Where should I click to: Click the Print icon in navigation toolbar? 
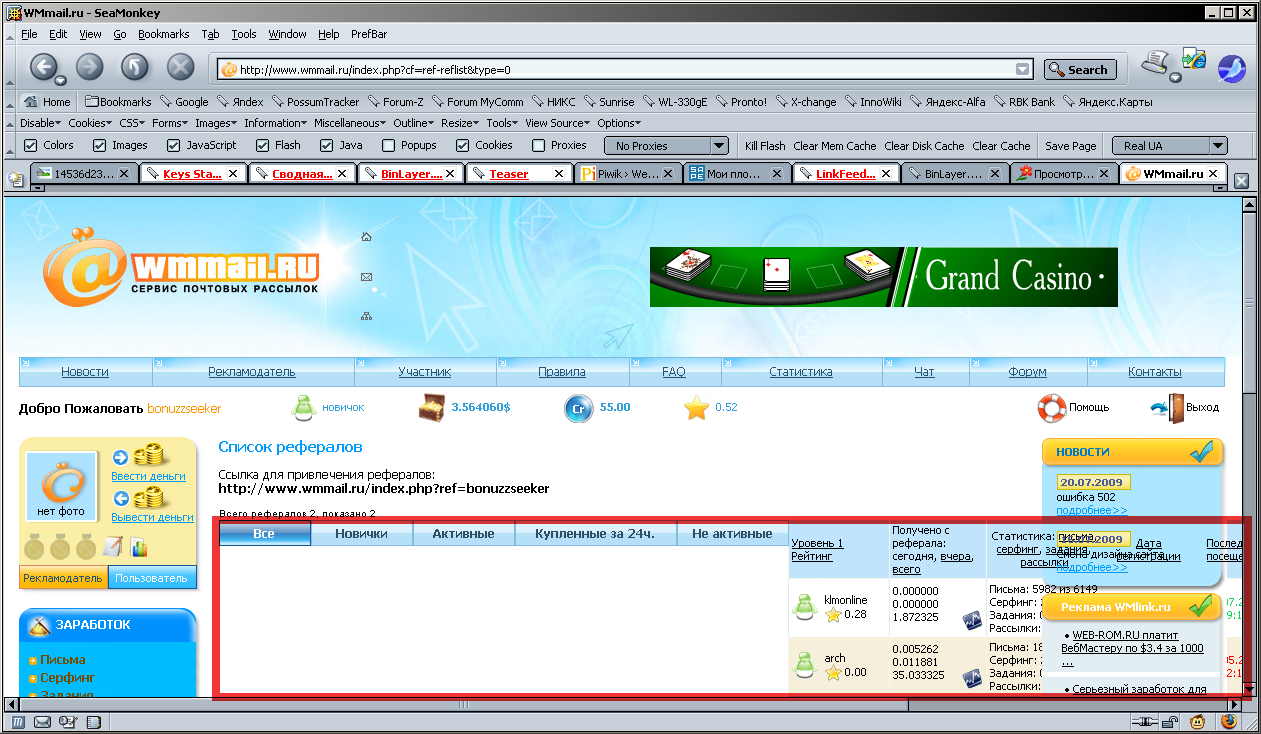click(x=1157, y=62)
